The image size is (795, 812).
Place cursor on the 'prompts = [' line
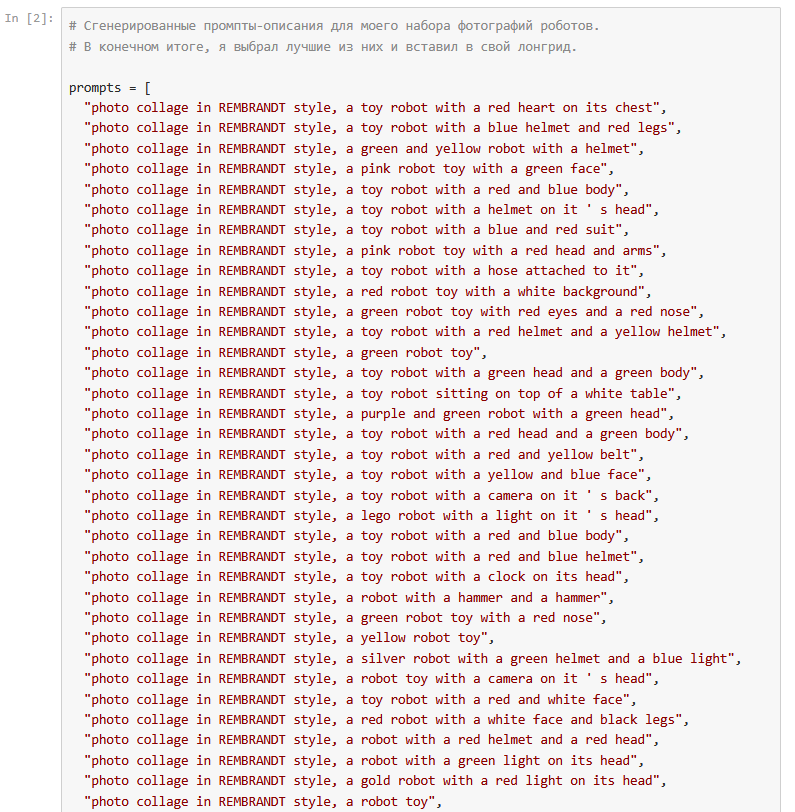[110, 87]
